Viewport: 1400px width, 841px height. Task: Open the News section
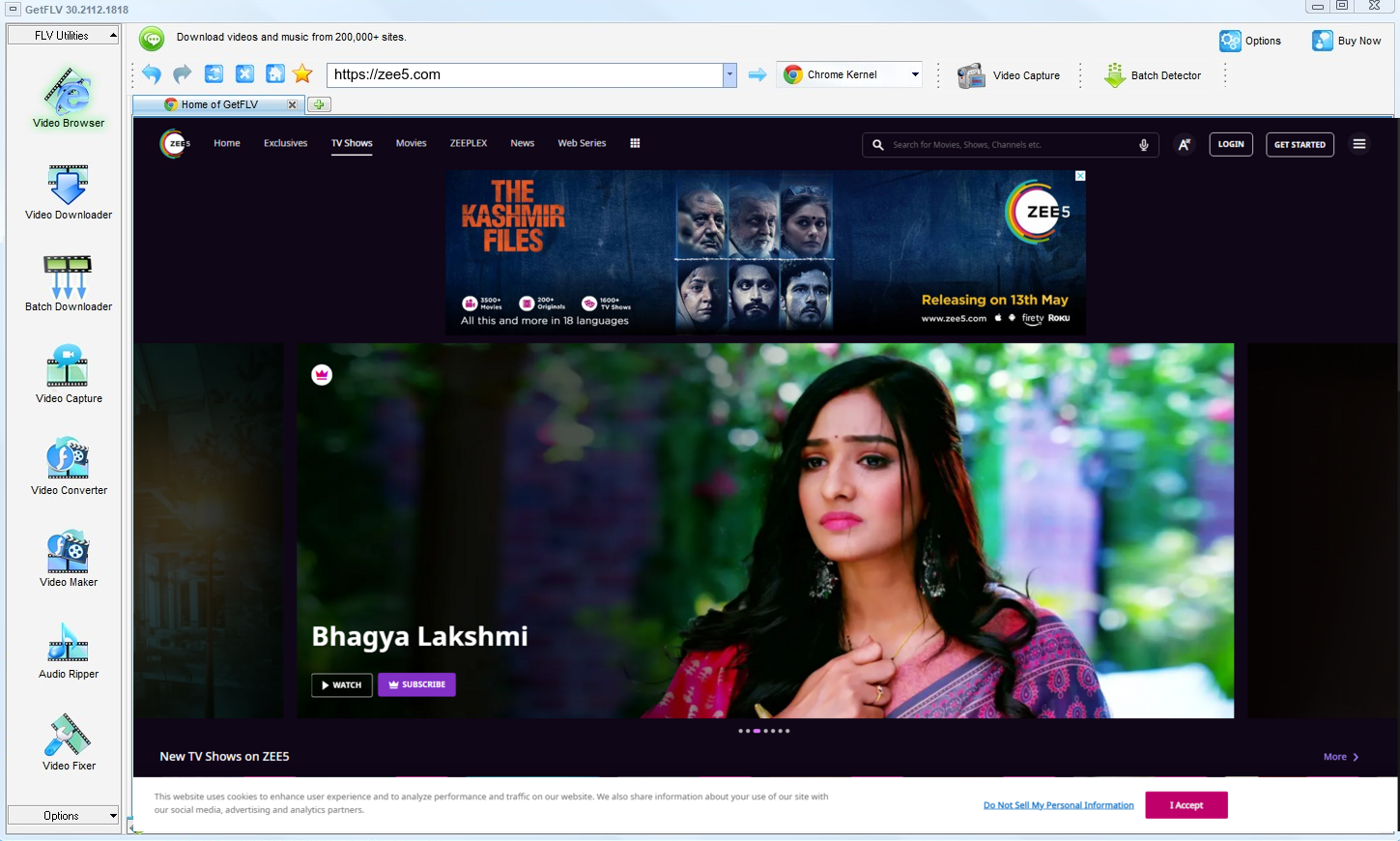click(x=523, y=143)
